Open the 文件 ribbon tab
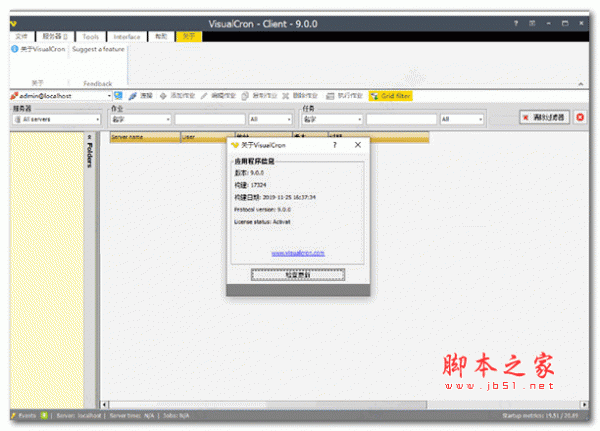This screenshot has width=600, height=431. [22, 36]
